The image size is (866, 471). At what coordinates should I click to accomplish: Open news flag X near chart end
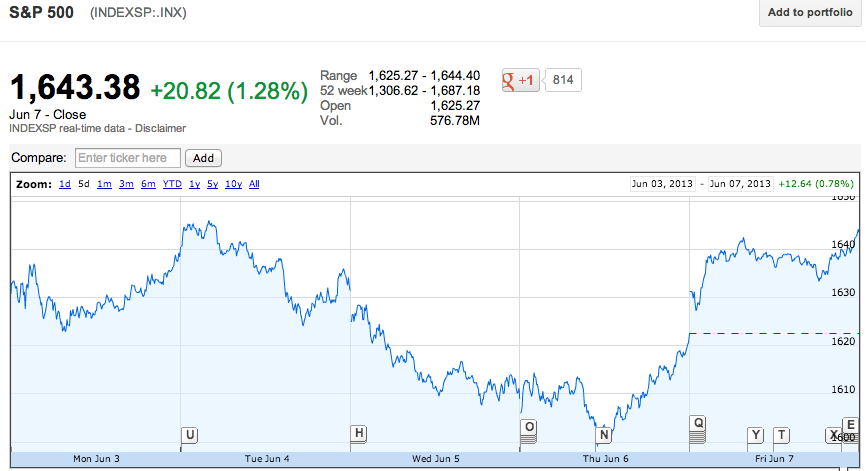tap(833, 435)
